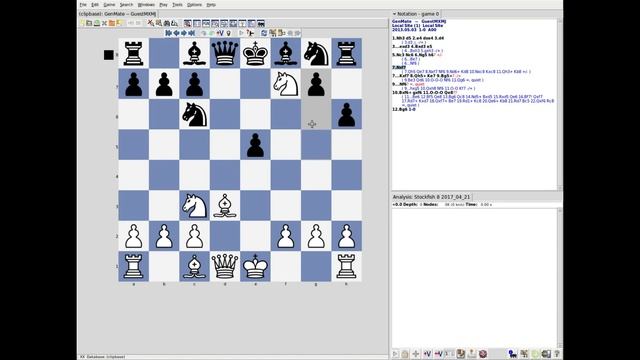Click the white knight on f7
640x360 pixels.
coord(286,84)
